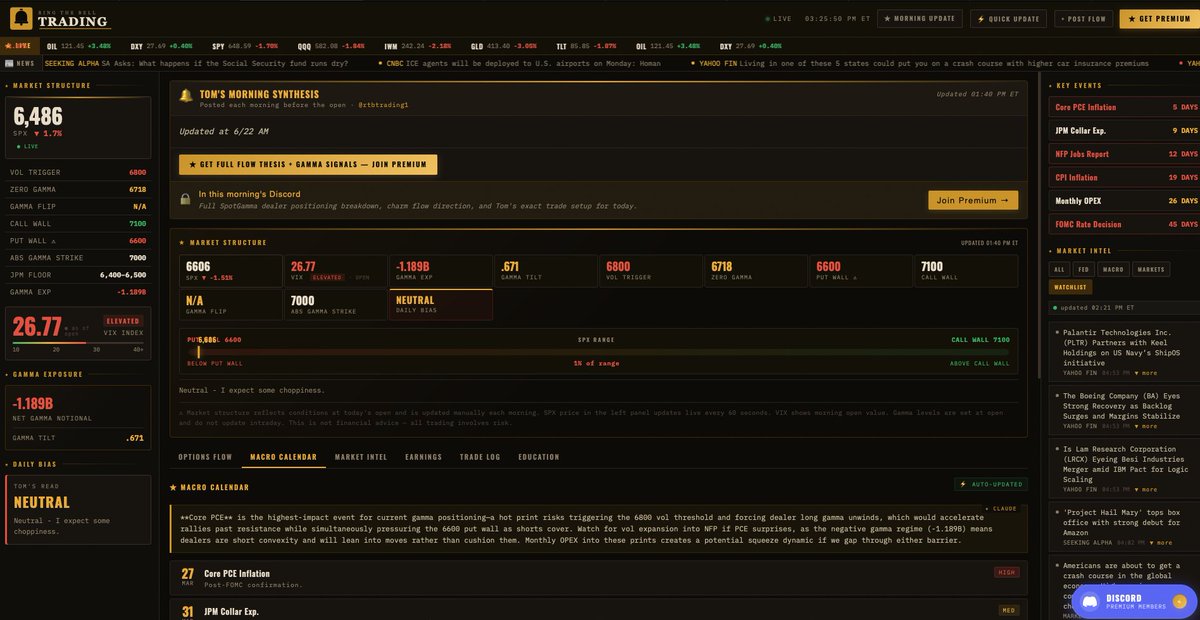
Task: Click the star LIVE badge on the ticker strip
Action: pos(18,46)
